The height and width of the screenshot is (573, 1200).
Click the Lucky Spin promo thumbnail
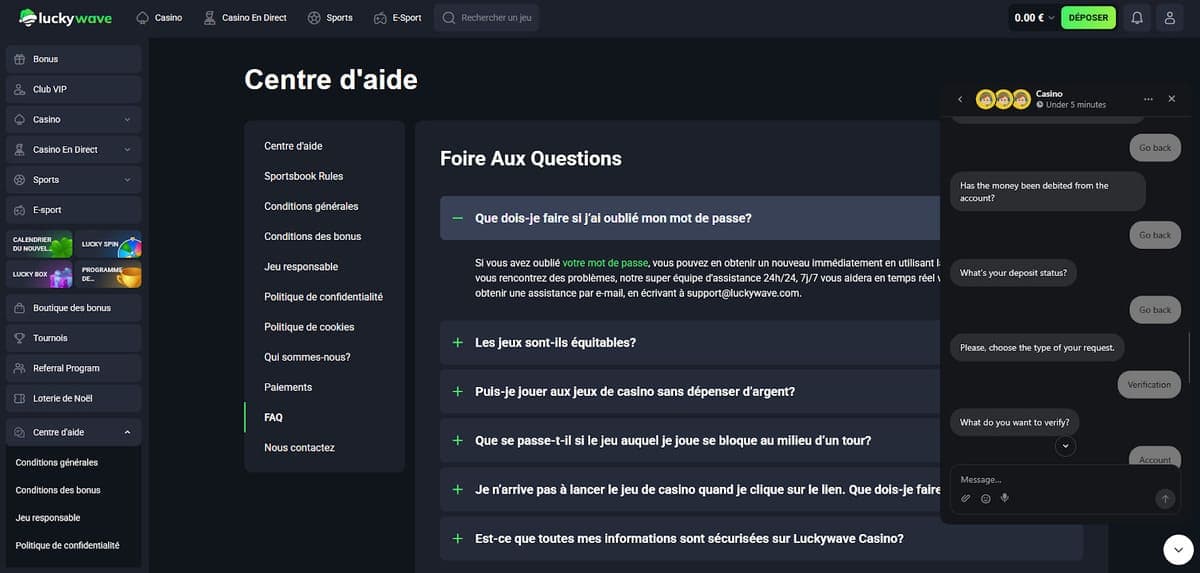coord(111,244)
